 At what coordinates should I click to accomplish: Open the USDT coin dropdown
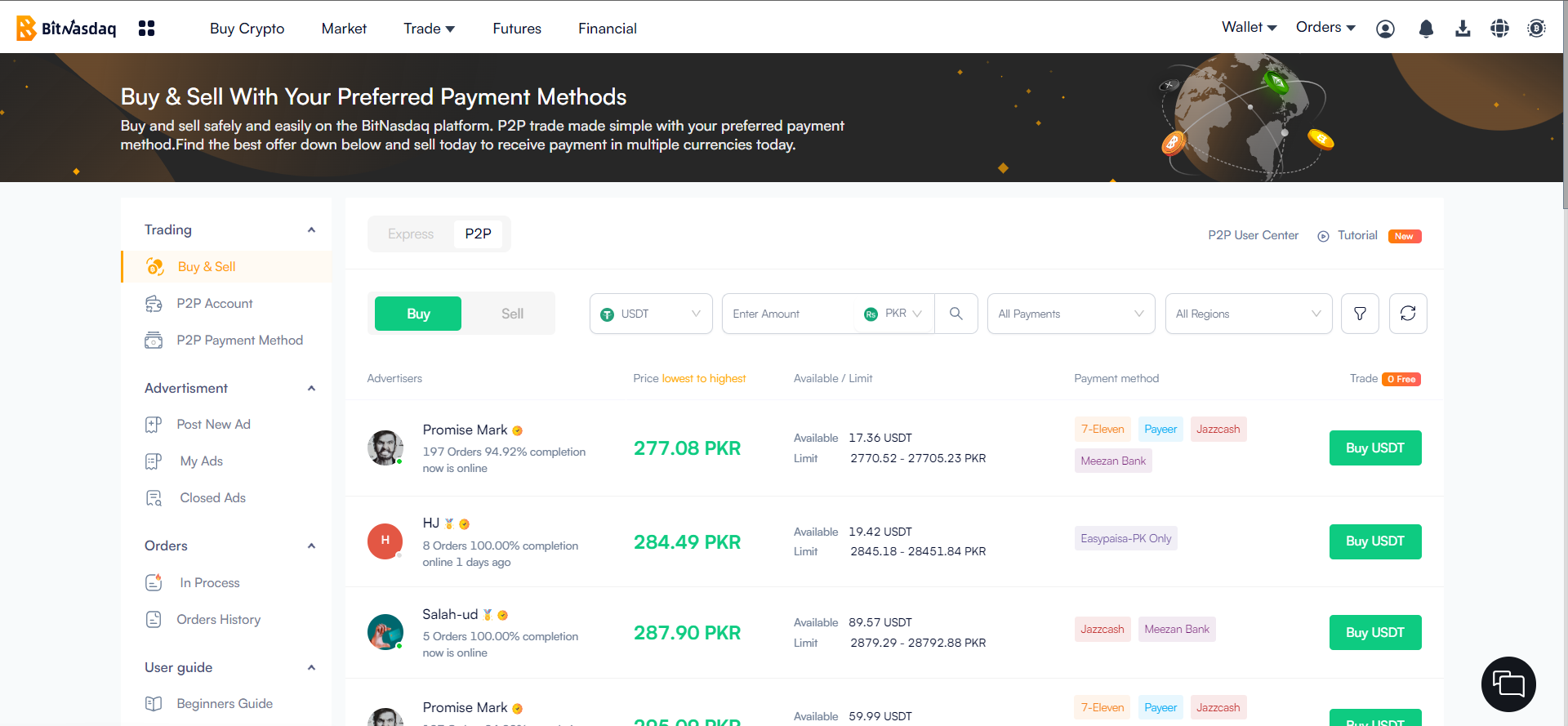(651, 314)
